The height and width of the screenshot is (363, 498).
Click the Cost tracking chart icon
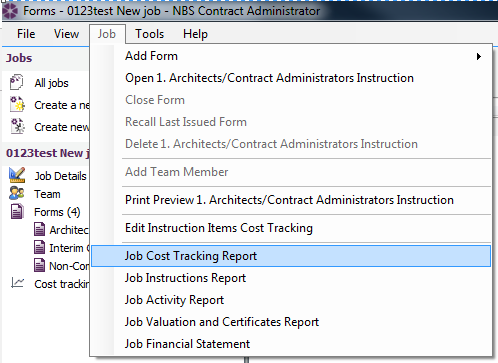click(x=17, y=283)
